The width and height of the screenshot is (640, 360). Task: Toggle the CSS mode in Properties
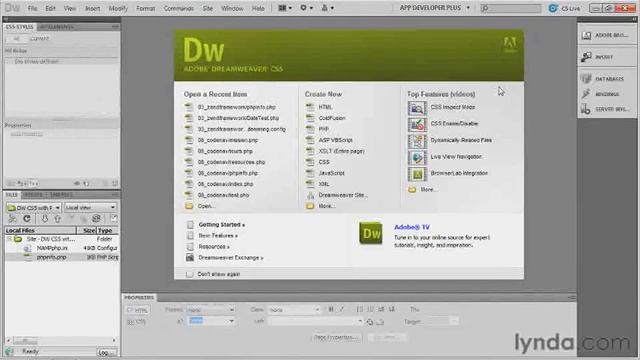tap(136, 322)
